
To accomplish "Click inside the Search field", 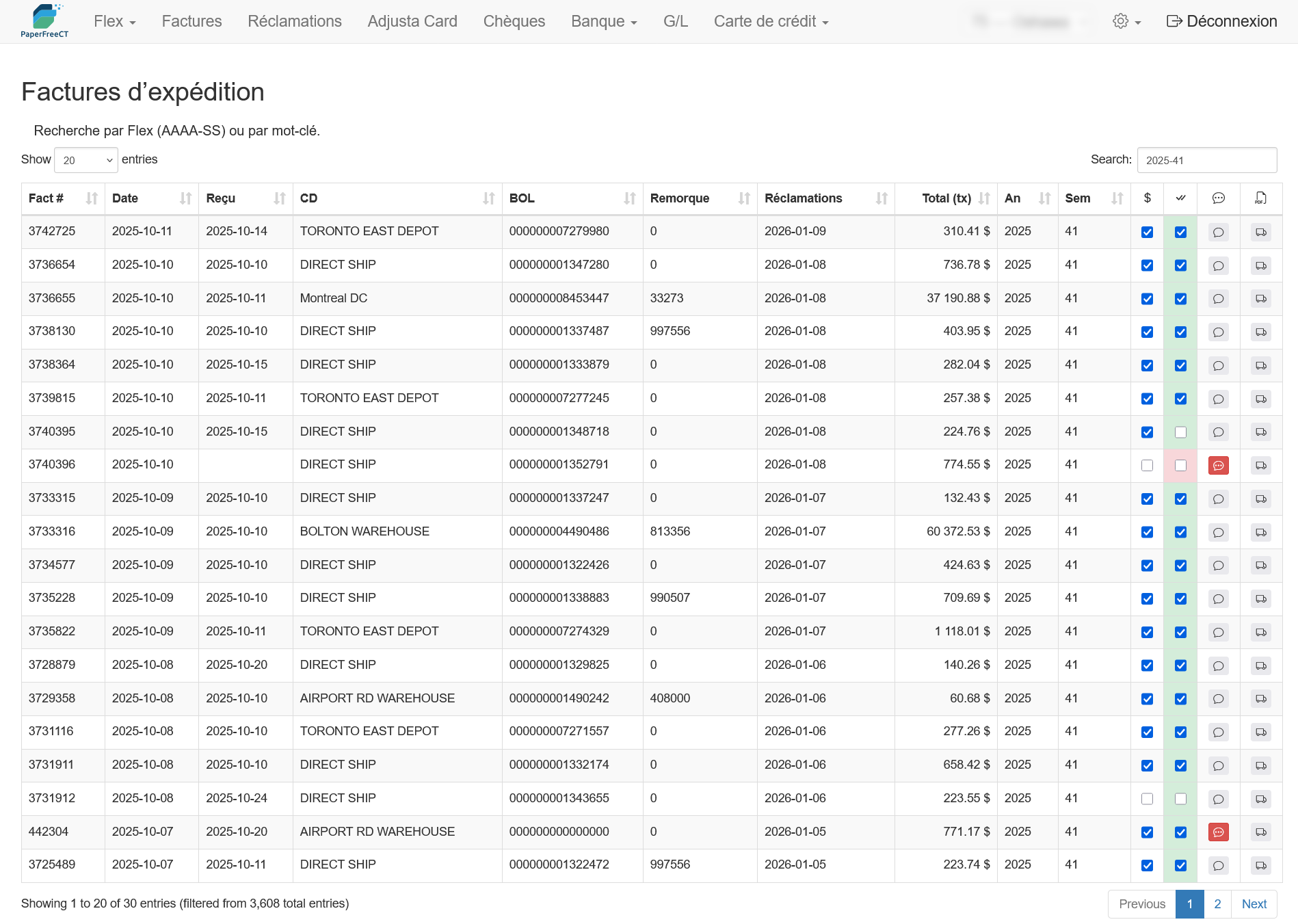I will point(1207,160).
